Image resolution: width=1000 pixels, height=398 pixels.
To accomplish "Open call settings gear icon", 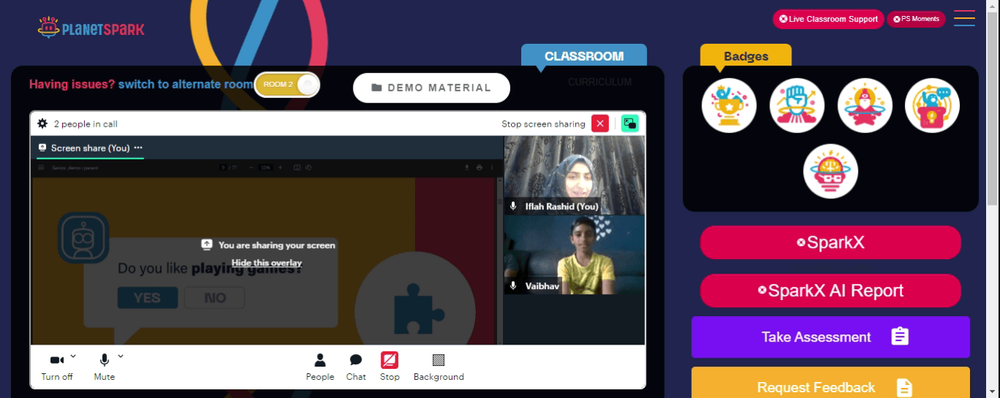I will [x=43, y=124].
